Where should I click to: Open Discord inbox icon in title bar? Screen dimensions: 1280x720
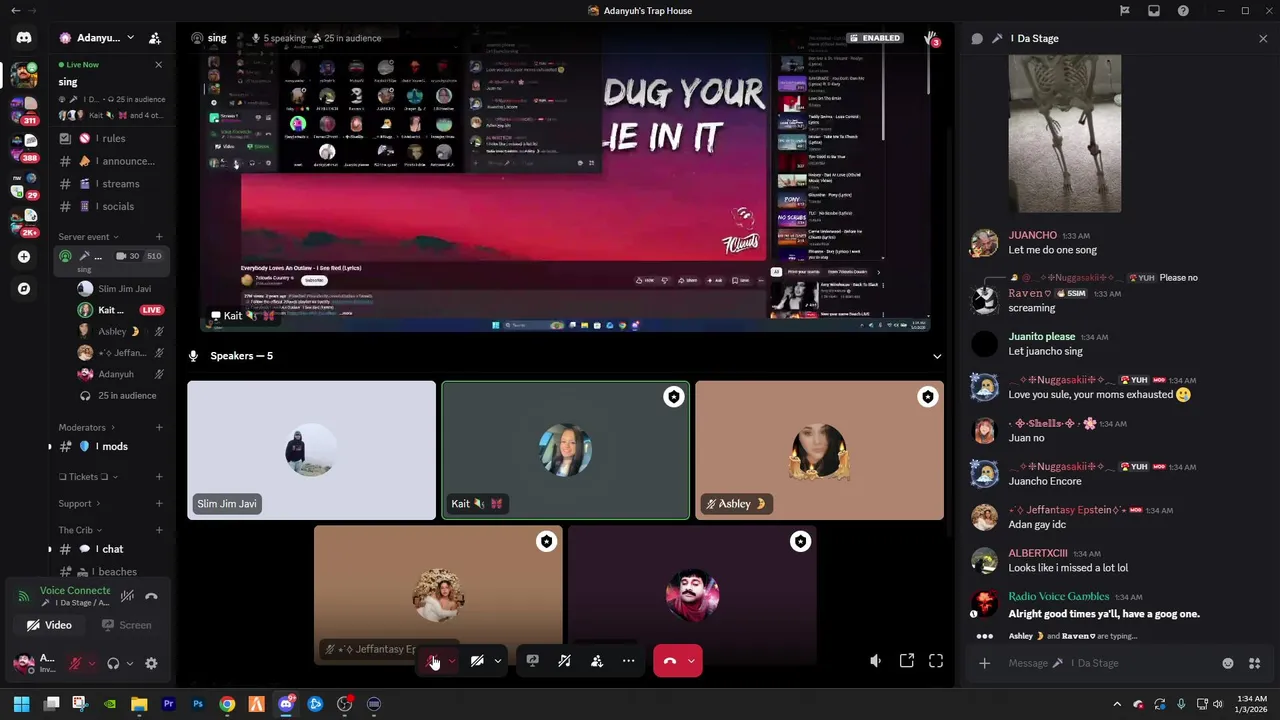click(1154, 11)
